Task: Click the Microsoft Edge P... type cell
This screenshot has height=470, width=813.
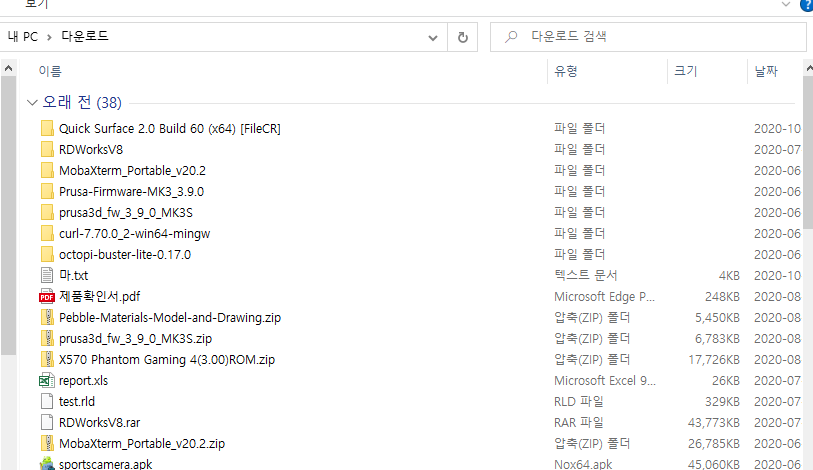Action: click(x=604, y=297)
